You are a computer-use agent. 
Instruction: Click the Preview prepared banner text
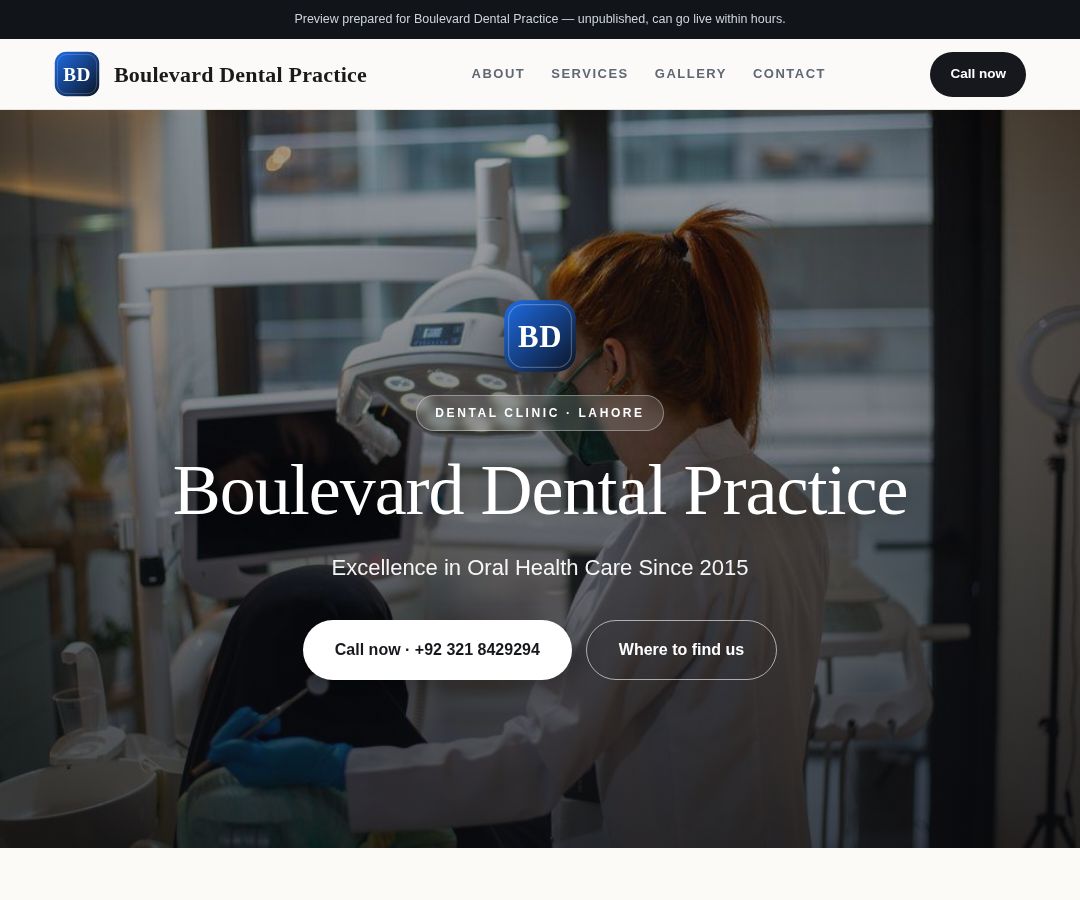click(x=540, y=19)
